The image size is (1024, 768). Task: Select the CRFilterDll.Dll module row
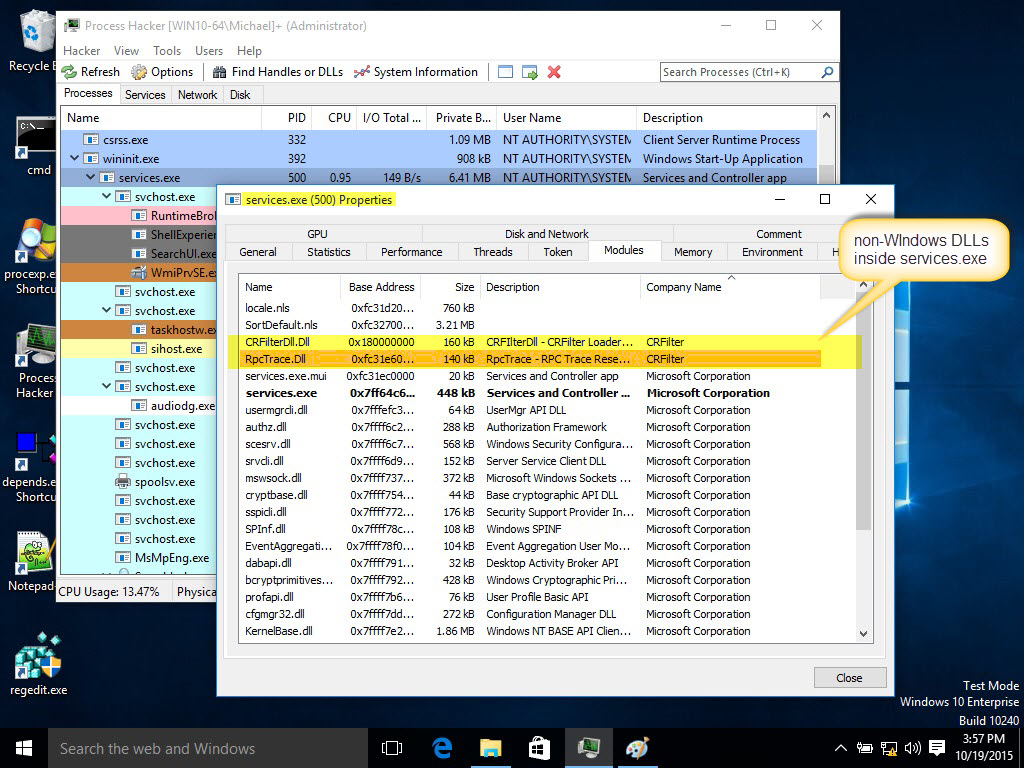532,342
